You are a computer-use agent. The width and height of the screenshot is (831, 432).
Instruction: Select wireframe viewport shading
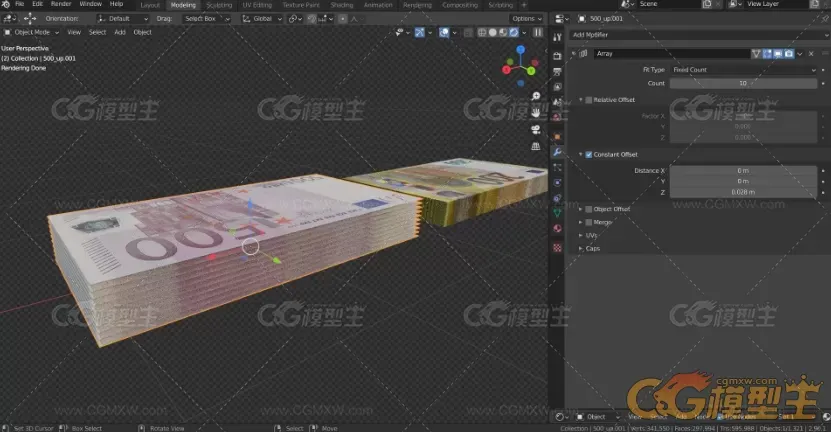pos(482,32)
